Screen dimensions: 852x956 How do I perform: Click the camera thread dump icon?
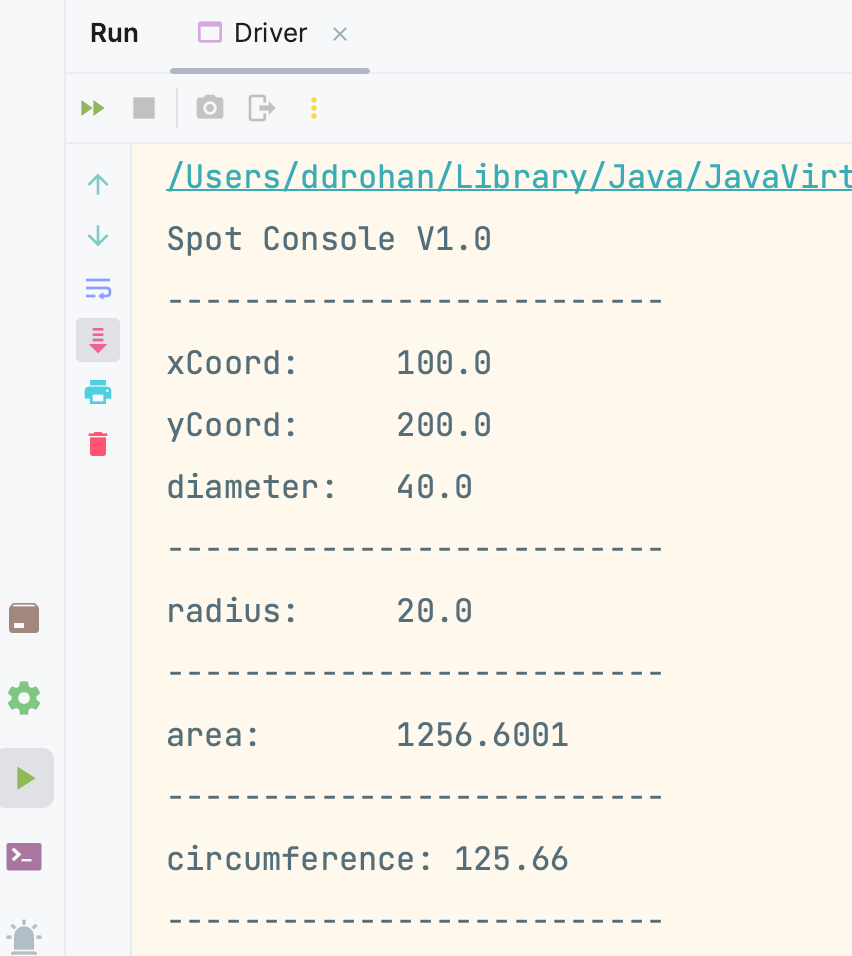click(210, 108)
